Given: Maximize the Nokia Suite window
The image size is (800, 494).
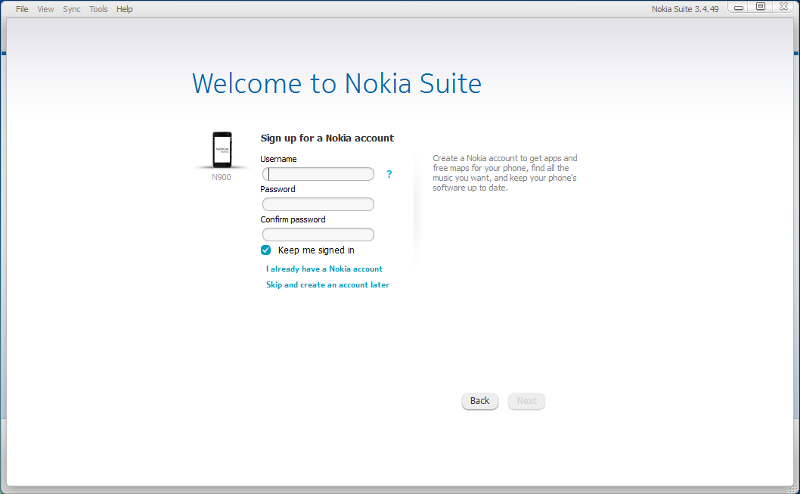Looking at the screenshot, I should 760,7.
